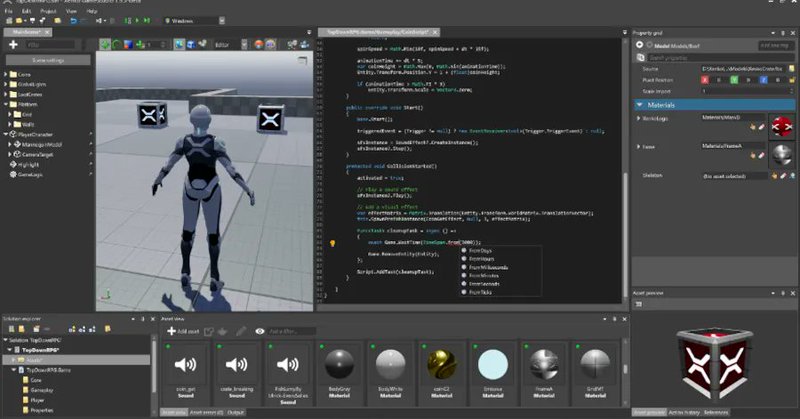This screenshot has width=800, height=419.
Task: Expand the Coins folder in entity tree
Action: pyautogui.click(x=6, y=75)
